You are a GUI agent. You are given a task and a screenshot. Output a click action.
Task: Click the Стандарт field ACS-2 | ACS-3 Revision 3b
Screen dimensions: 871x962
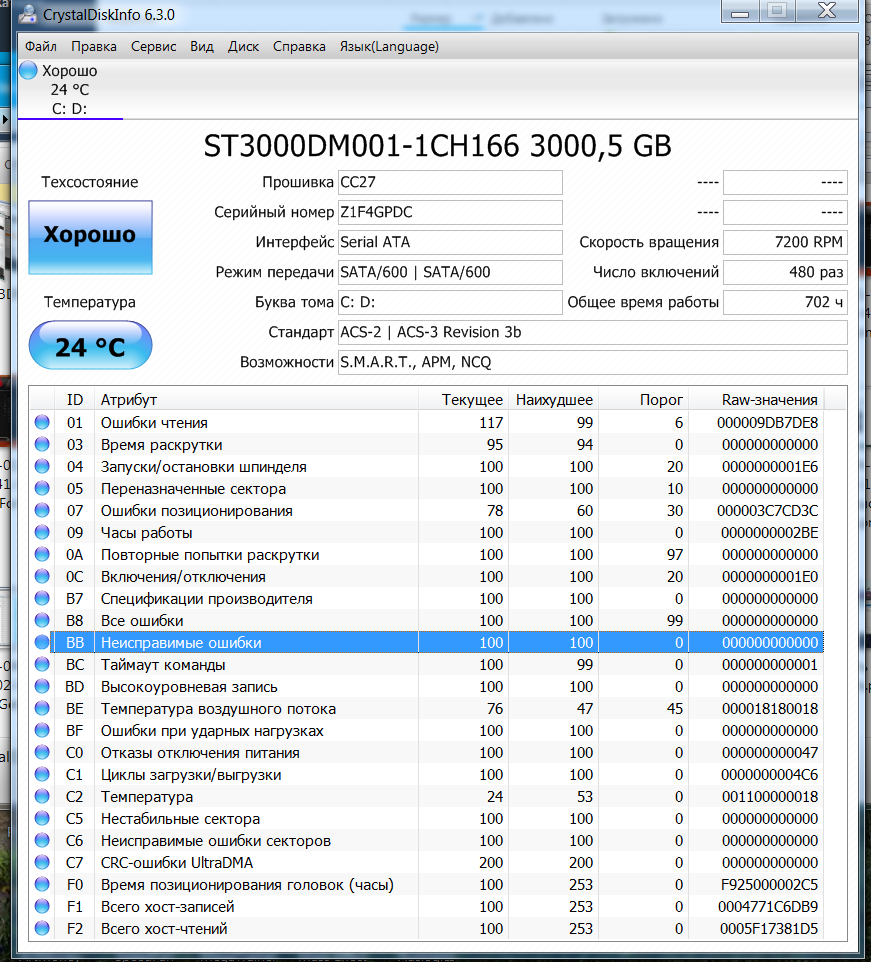pyautogui.click(x=593, y=333)
